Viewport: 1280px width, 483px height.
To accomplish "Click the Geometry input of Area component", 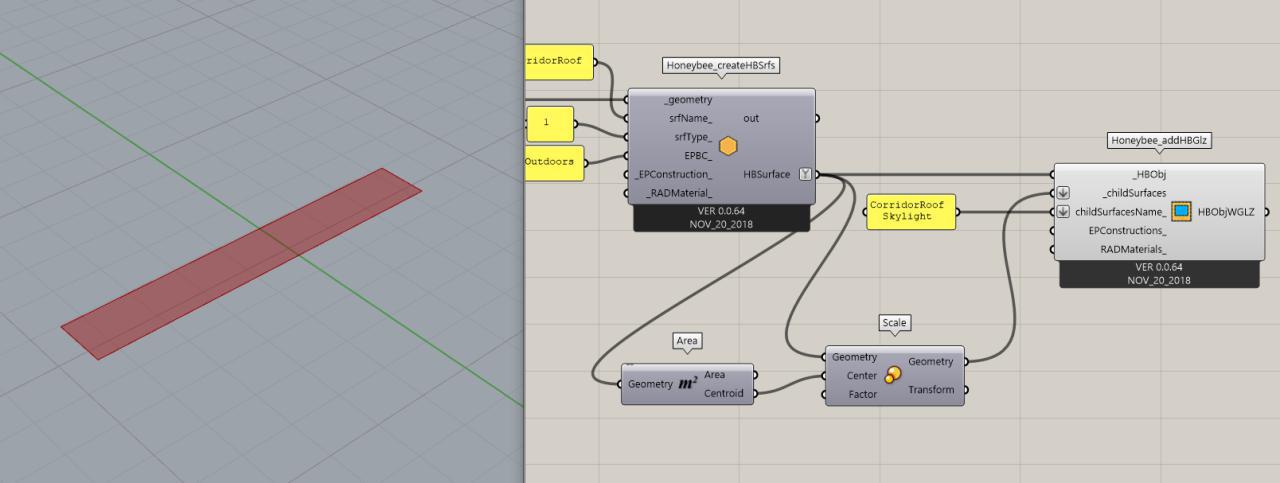I will 650,384.
